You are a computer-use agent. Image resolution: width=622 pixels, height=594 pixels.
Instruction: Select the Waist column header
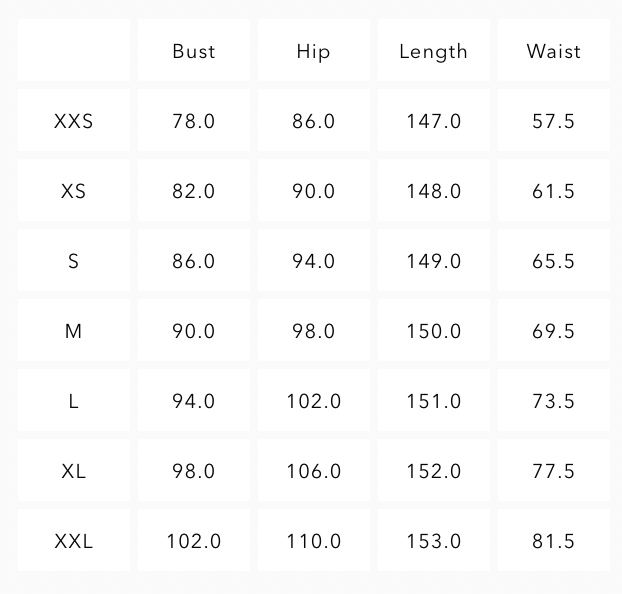click(x=553, y=51)
